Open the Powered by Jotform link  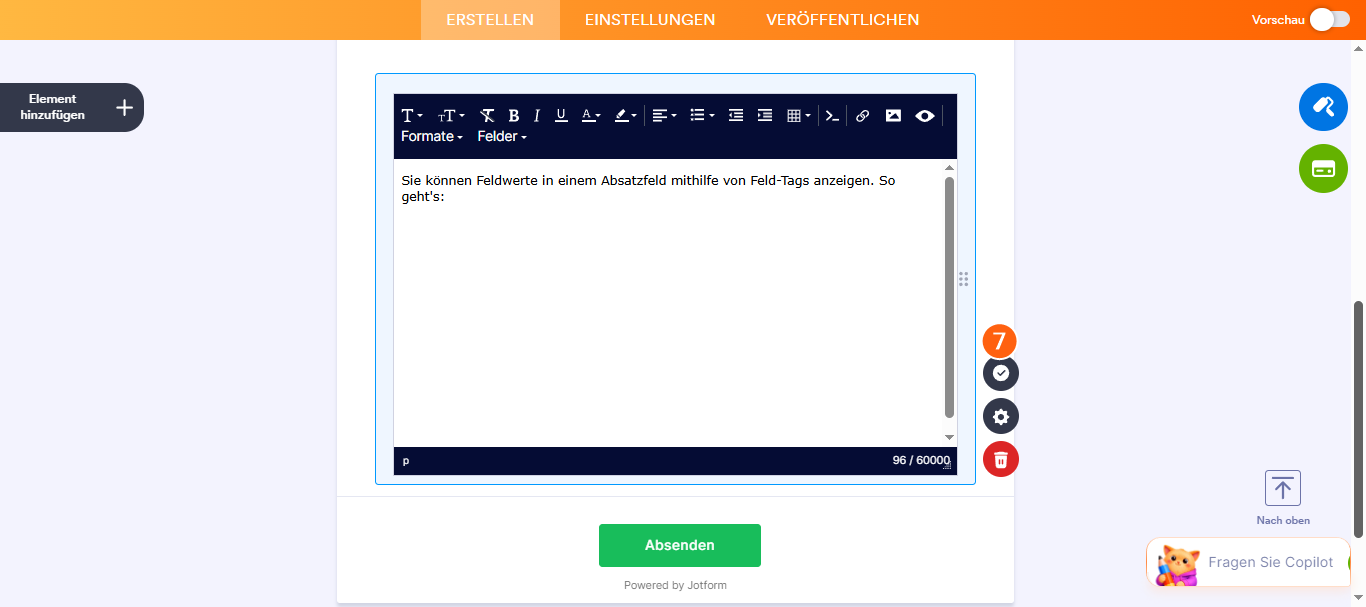tap(675, 585)
